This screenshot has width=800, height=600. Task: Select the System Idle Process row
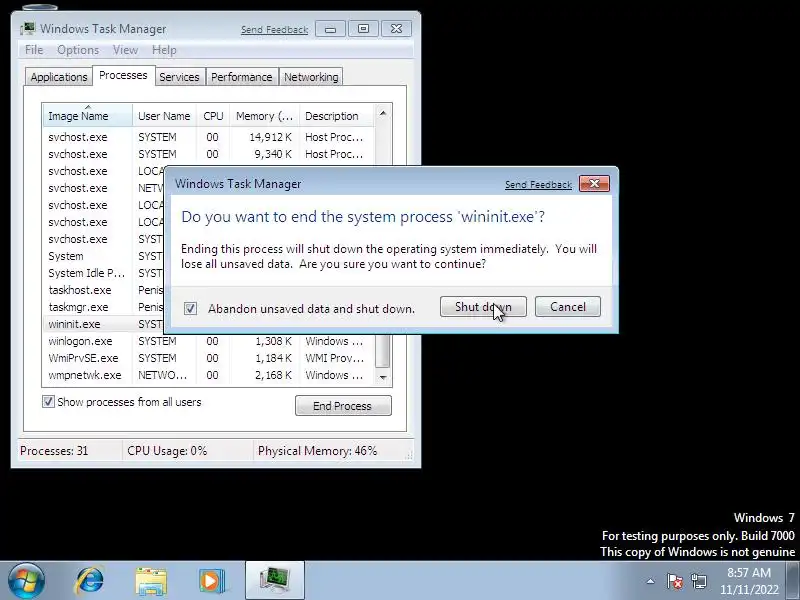click(x=105, y=273)
